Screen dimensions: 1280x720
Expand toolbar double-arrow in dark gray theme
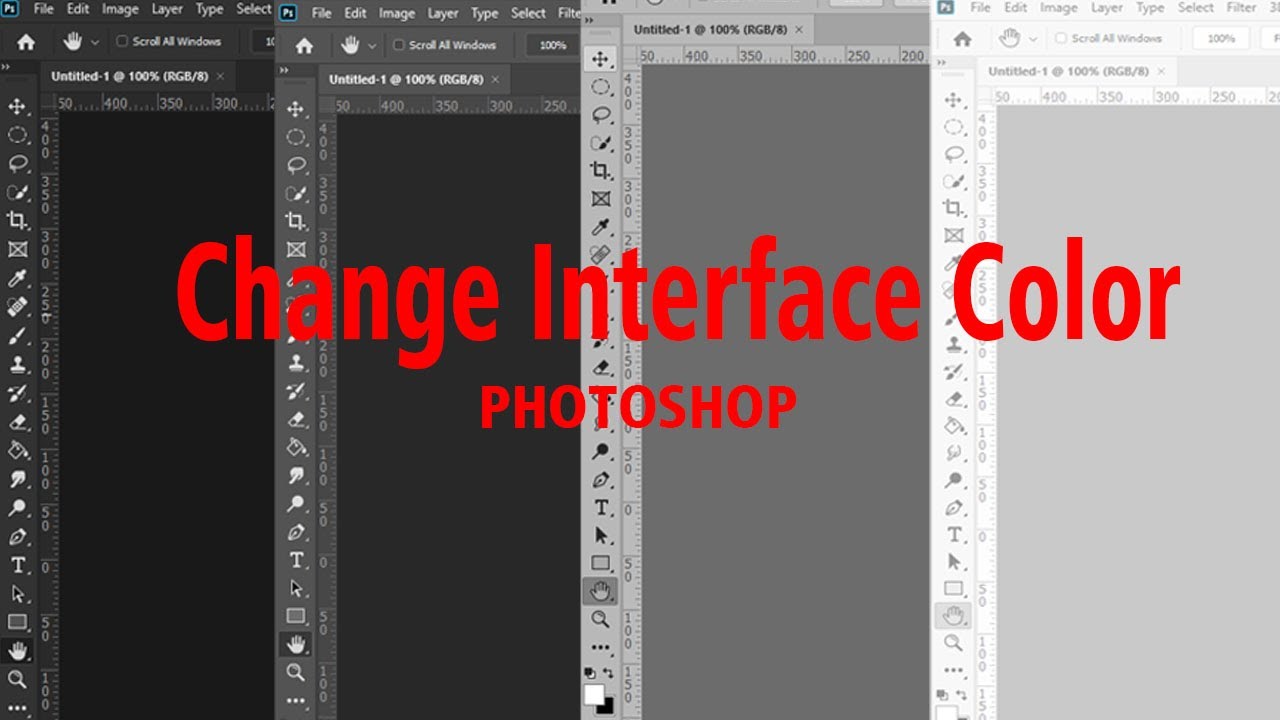pos(283,71)
